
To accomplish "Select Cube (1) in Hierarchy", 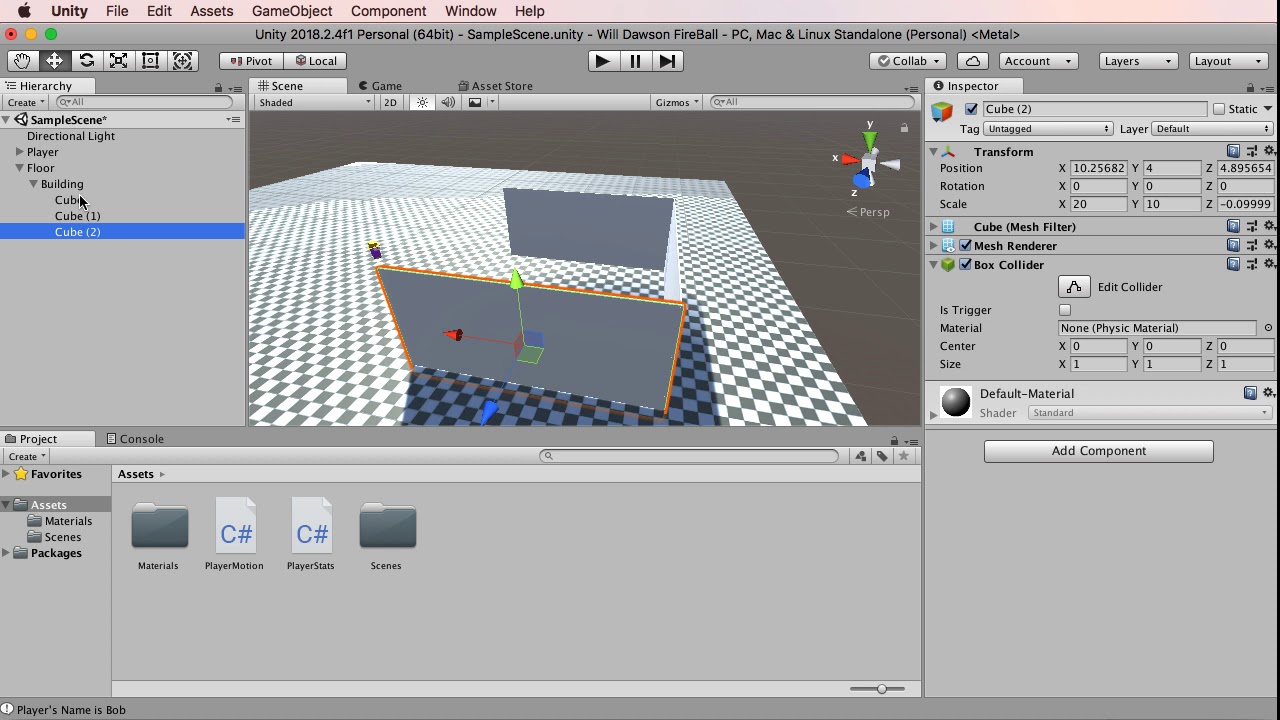I will [78, 216].
